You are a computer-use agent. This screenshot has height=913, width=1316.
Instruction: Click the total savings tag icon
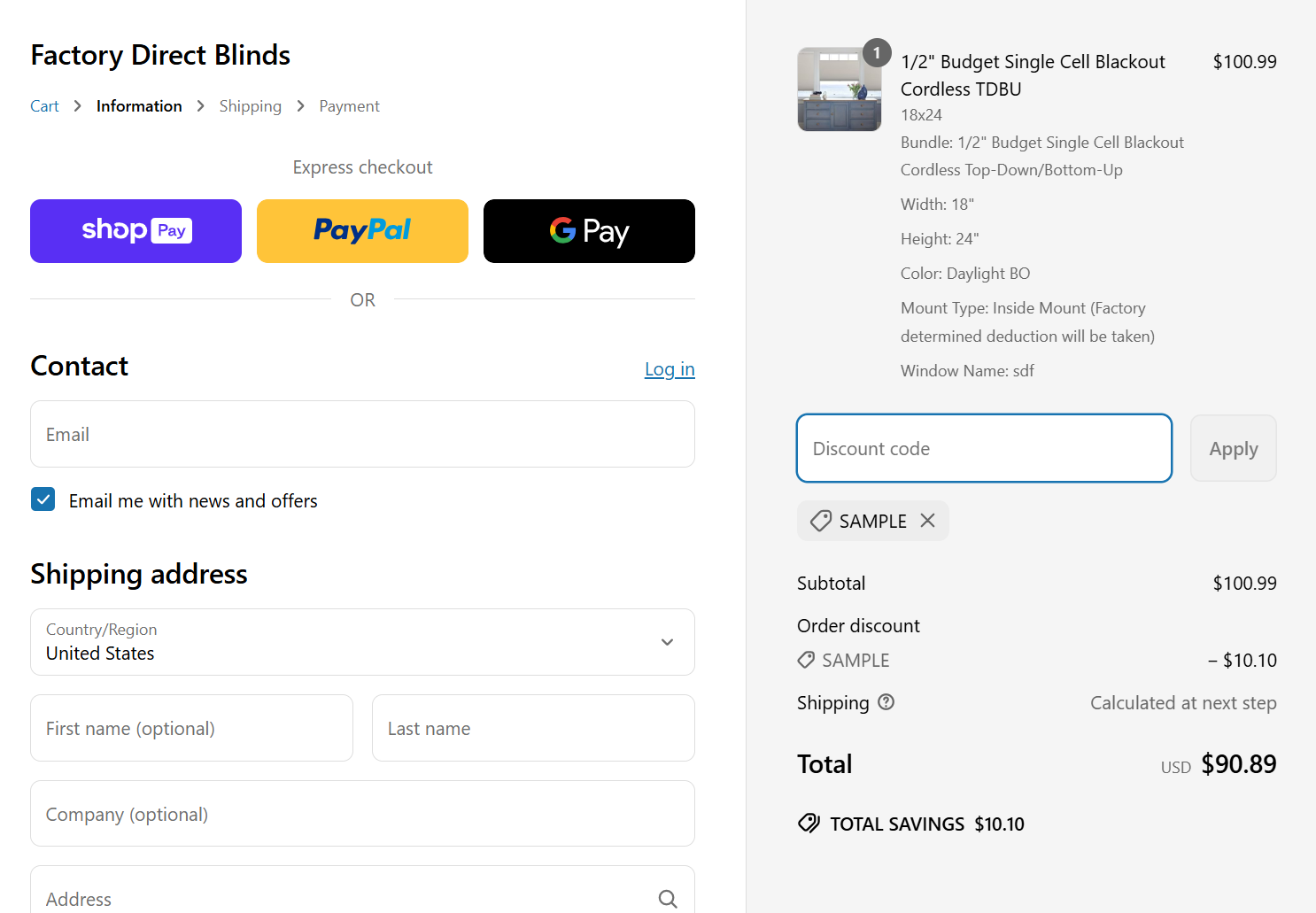coord(809,824)
